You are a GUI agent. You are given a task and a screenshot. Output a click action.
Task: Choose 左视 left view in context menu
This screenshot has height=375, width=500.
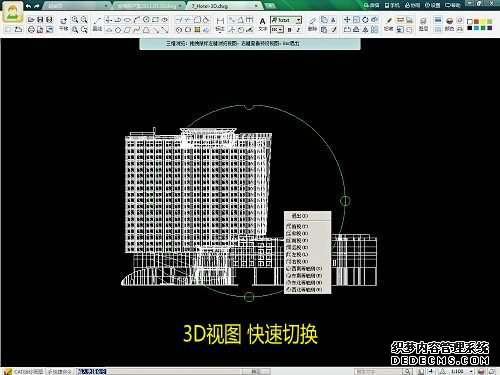(308, 254)
